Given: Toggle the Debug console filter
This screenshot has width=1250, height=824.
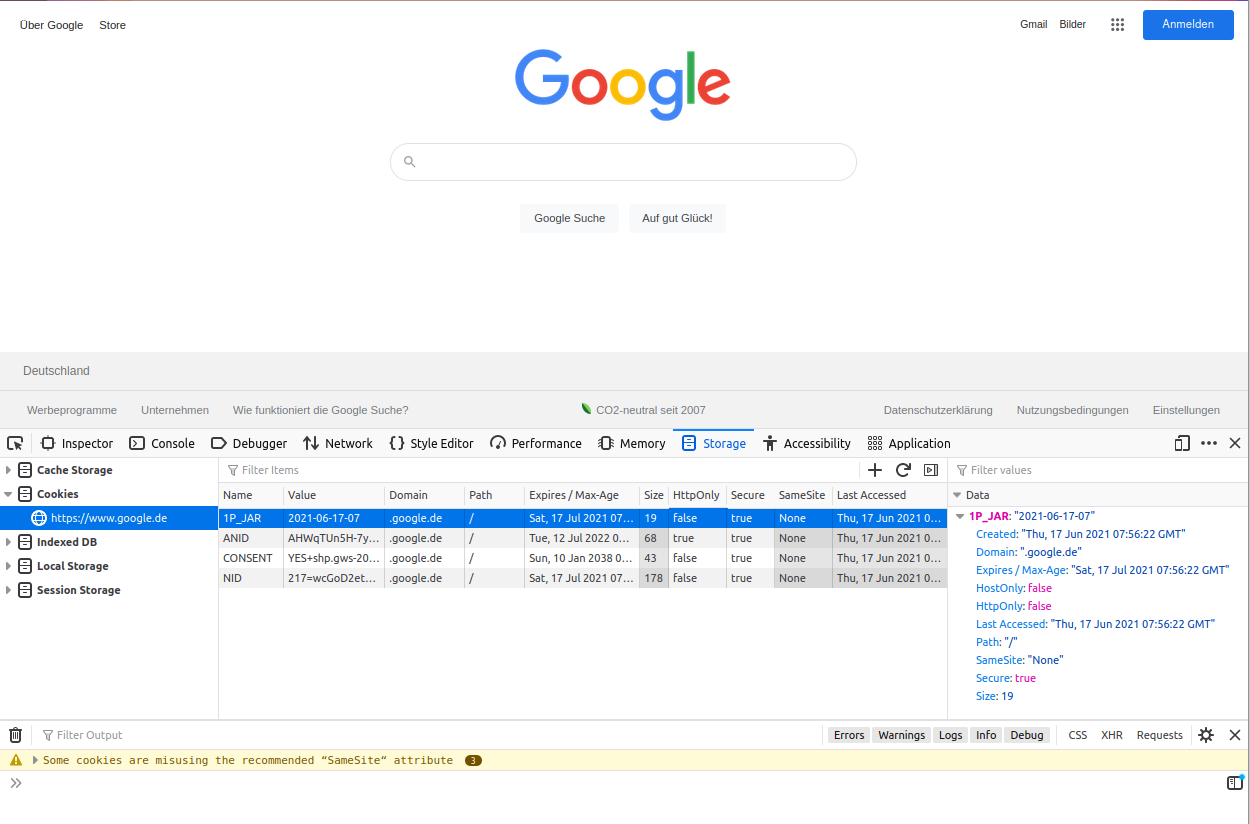Looking at the screenshot, I should (1026, 735).
